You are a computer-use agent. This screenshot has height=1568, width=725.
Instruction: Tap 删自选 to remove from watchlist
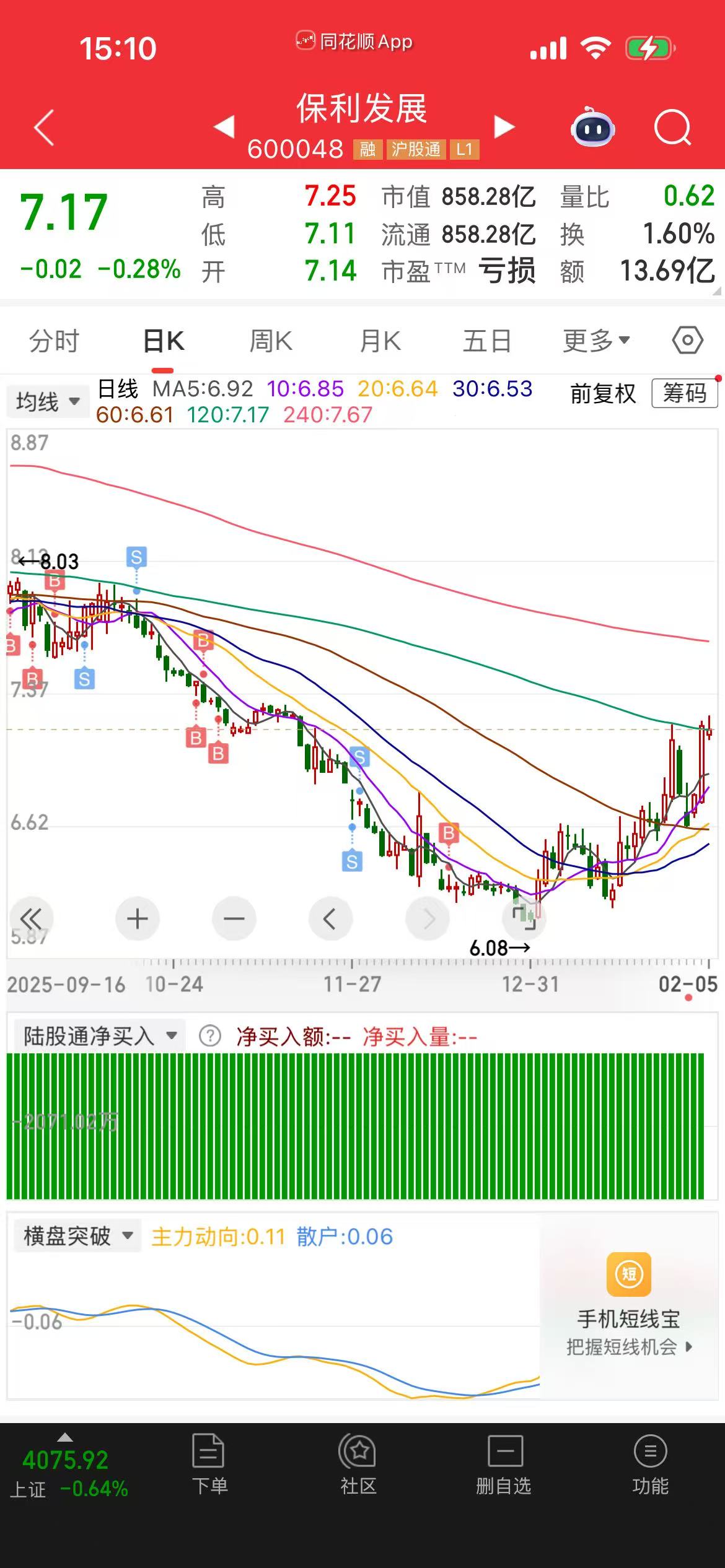tap(504, 1465)
